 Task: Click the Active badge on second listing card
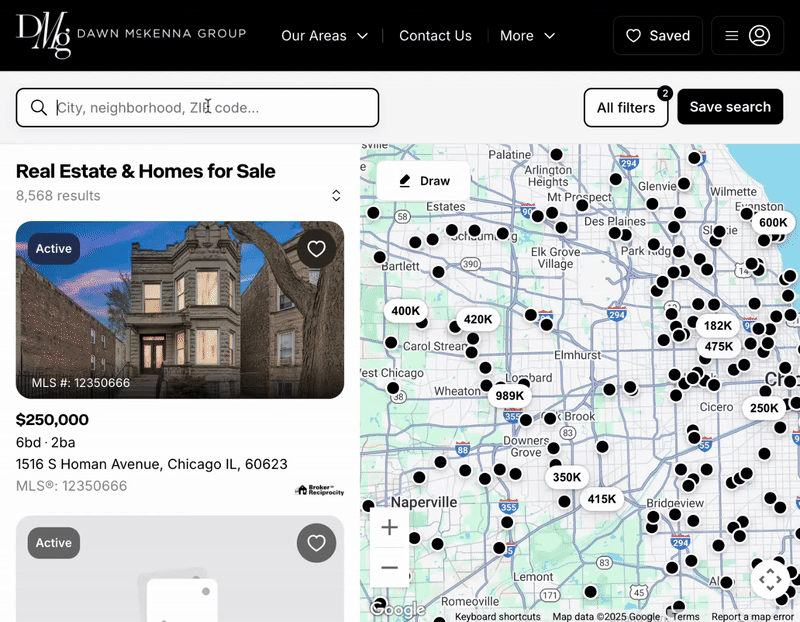click(x=54, y=543)
